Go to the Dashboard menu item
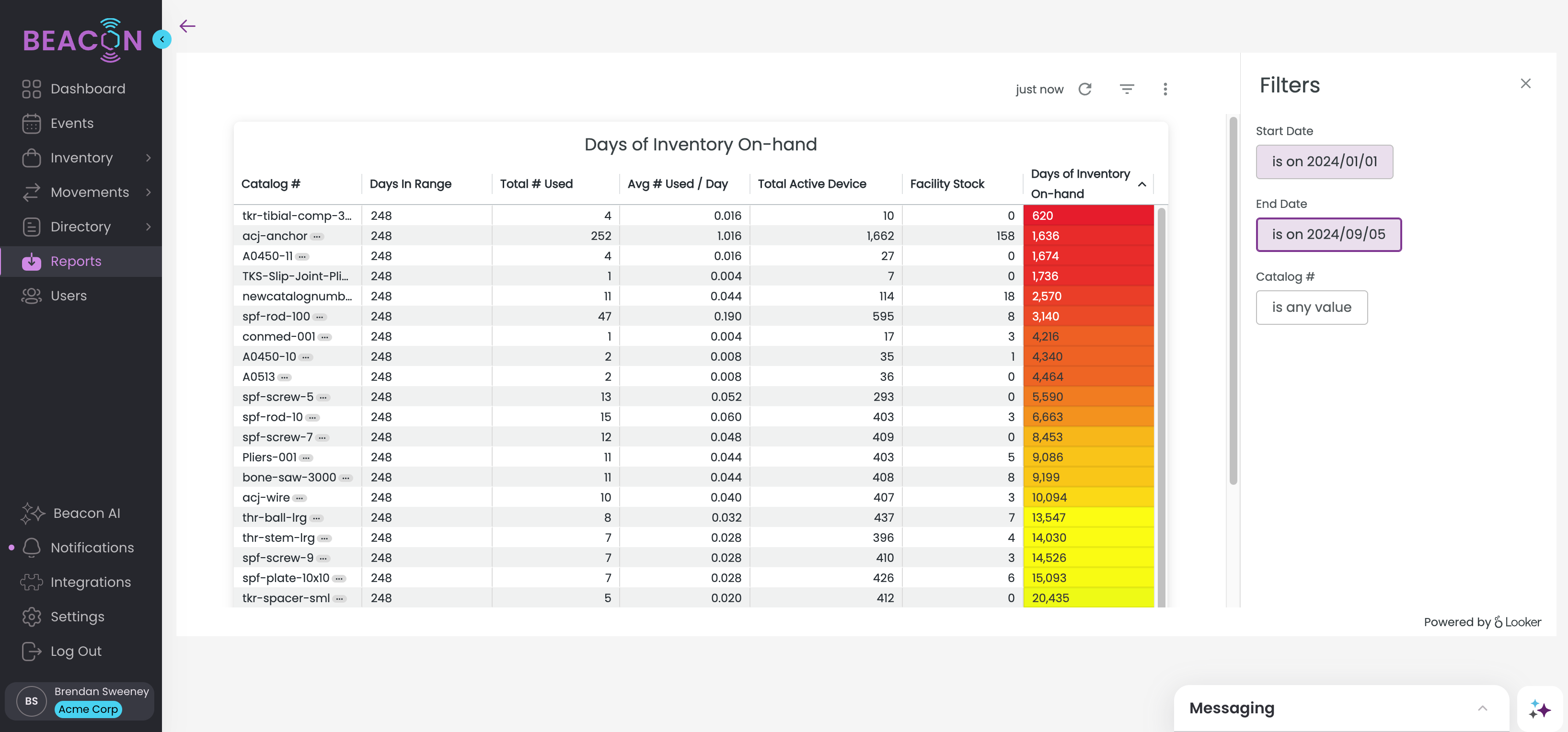This screenshot has width=1568, height=732. pos(88,89)
